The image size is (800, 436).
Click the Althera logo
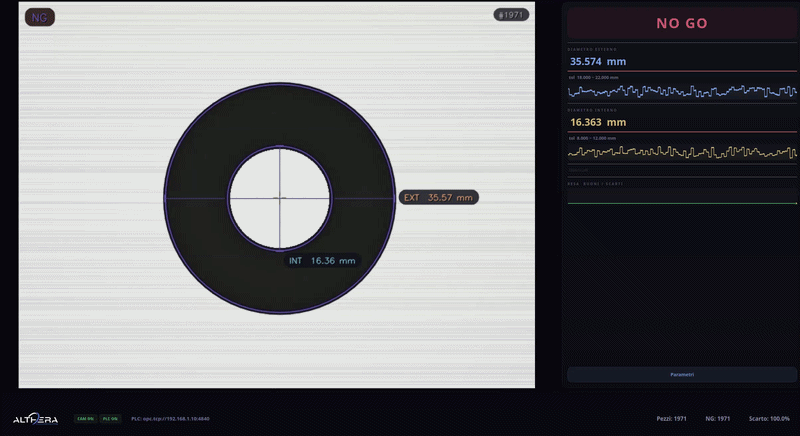pyautogui.click(x=35, y=418)
